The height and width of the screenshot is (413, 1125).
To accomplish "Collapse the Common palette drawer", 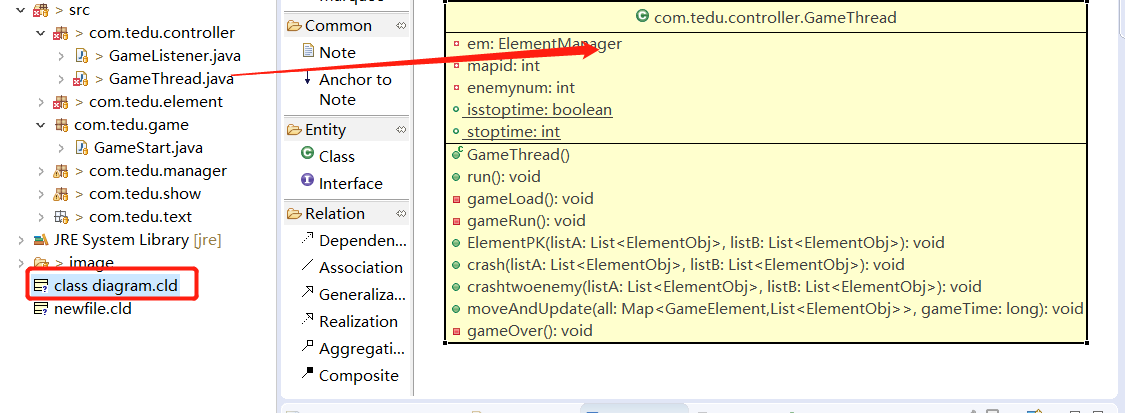I will [x=339, y=26].
